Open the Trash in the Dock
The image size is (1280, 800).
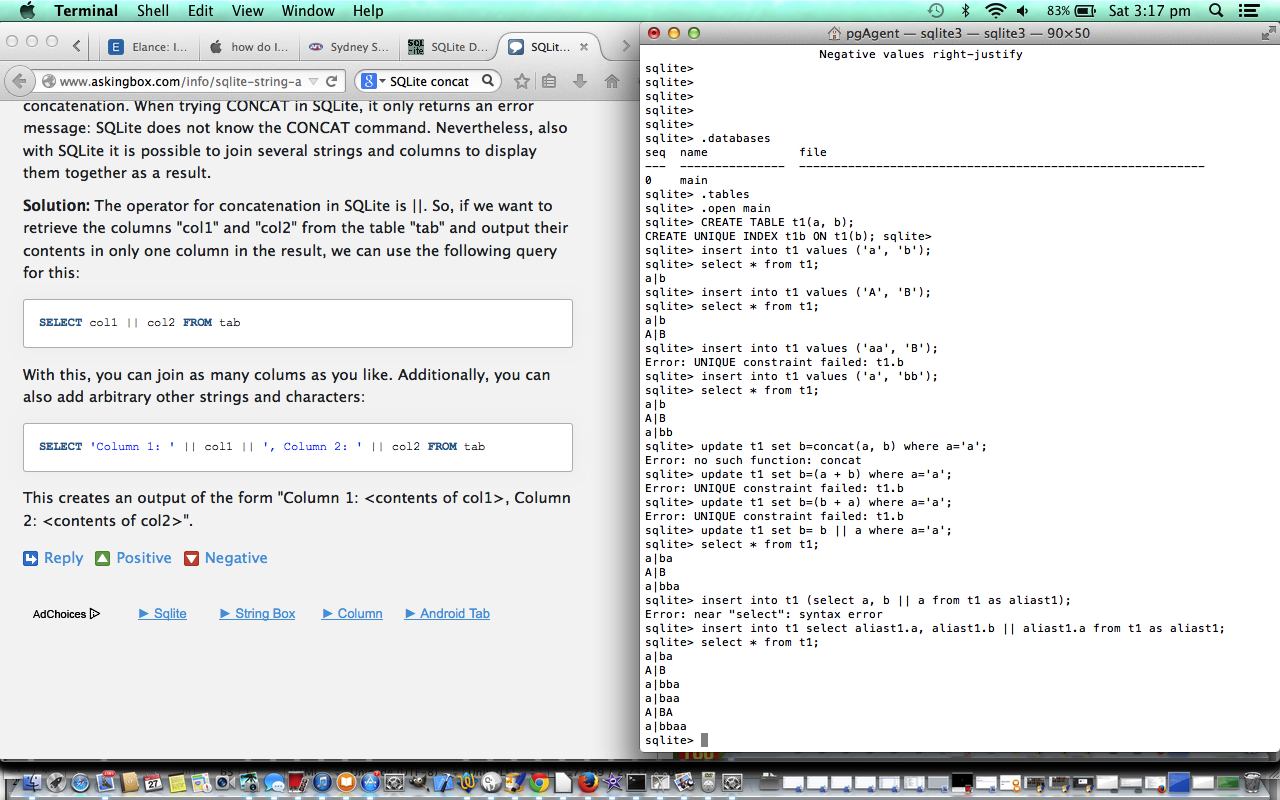coord(1251,782)
